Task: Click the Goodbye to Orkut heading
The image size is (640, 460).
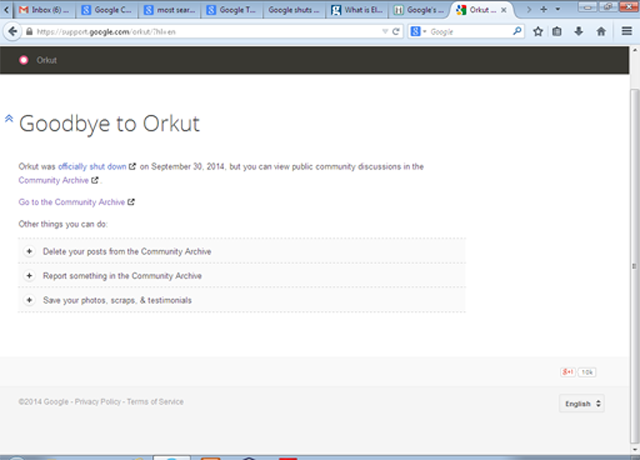Action: (x=109, y=124)
